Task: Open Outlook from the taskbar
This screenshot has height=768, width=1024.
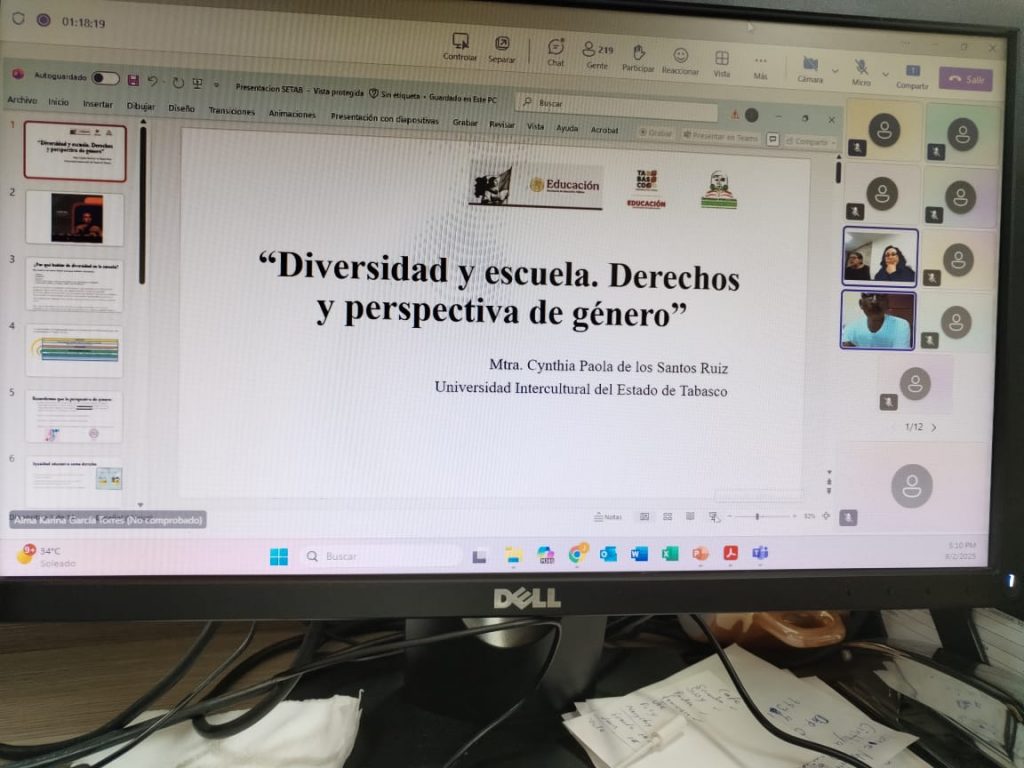Action: 608,554
